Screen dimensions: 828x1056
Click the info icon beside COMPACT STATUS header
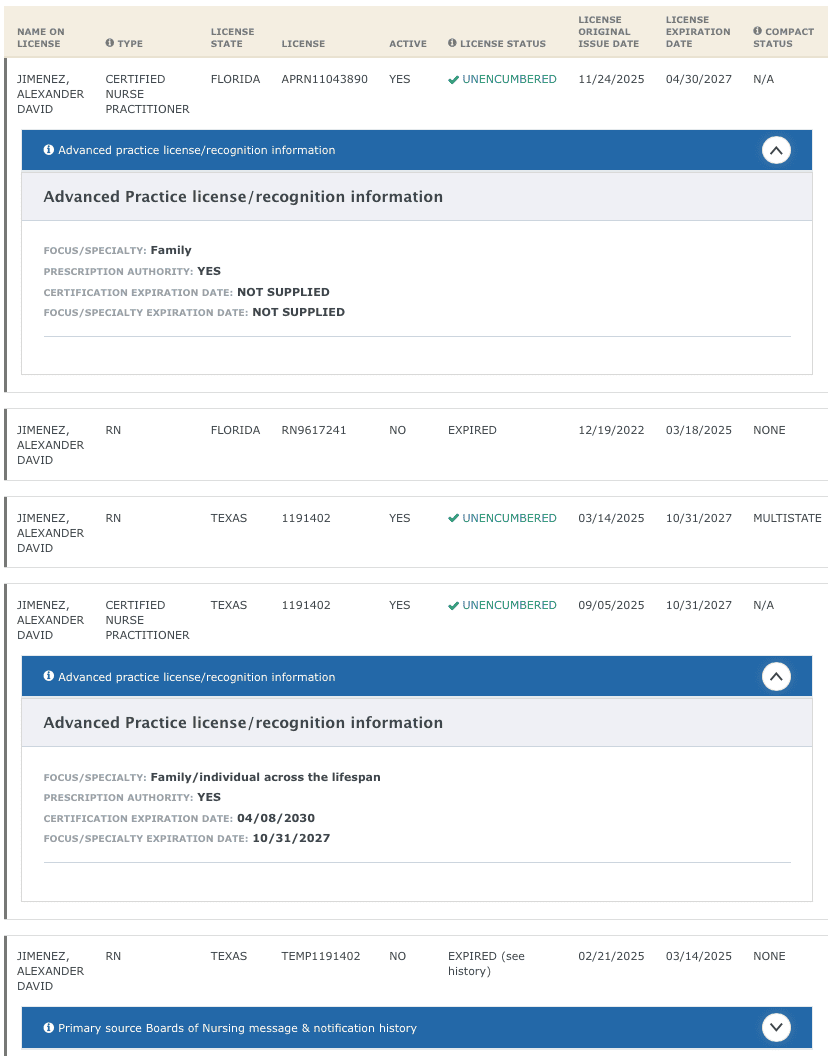tap(756, 31)
